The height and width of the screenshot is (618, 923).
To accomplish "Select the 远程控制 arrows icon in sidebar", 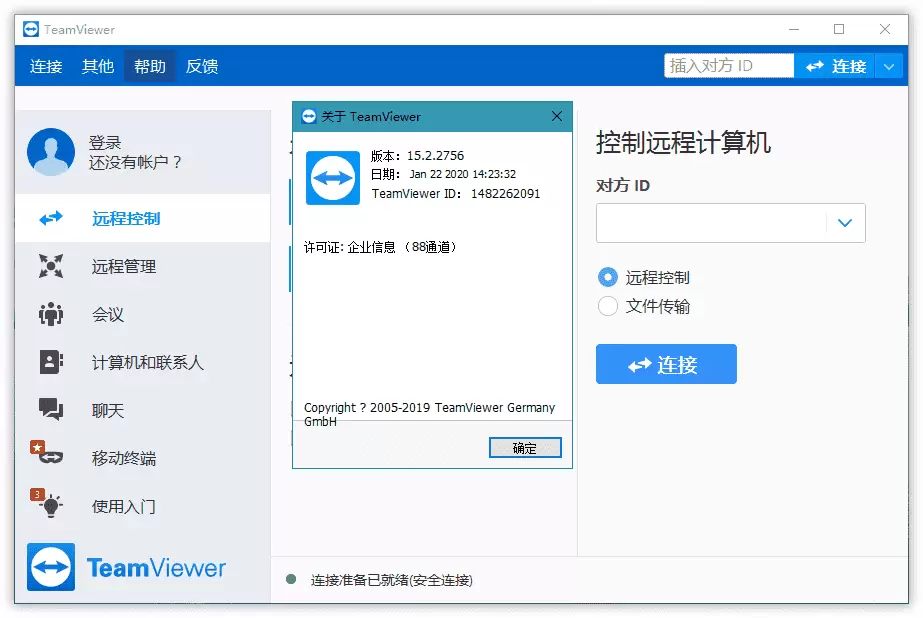I will tap(51, 218).
